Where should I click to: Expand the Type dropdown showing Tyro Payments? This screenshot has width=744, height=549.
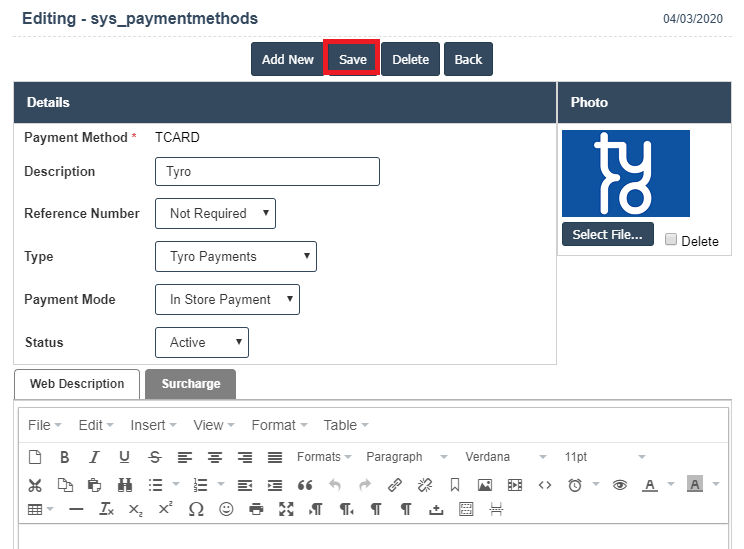pos(236,256)
